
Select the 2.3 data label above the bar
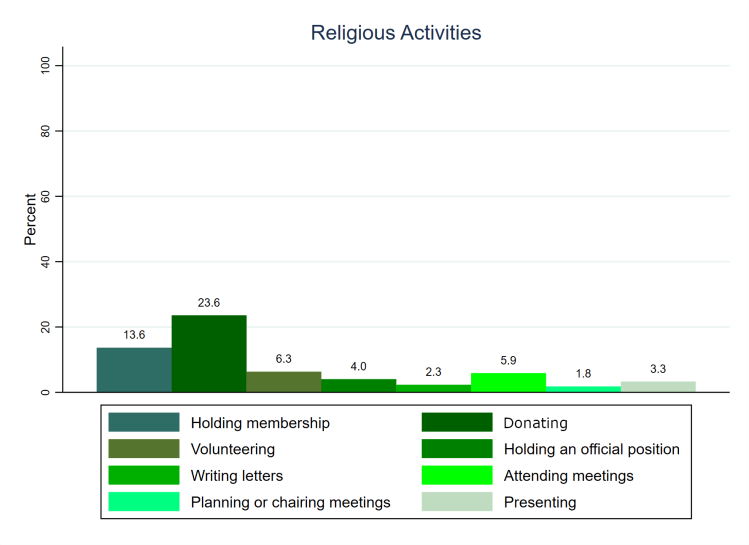[433, 371]
